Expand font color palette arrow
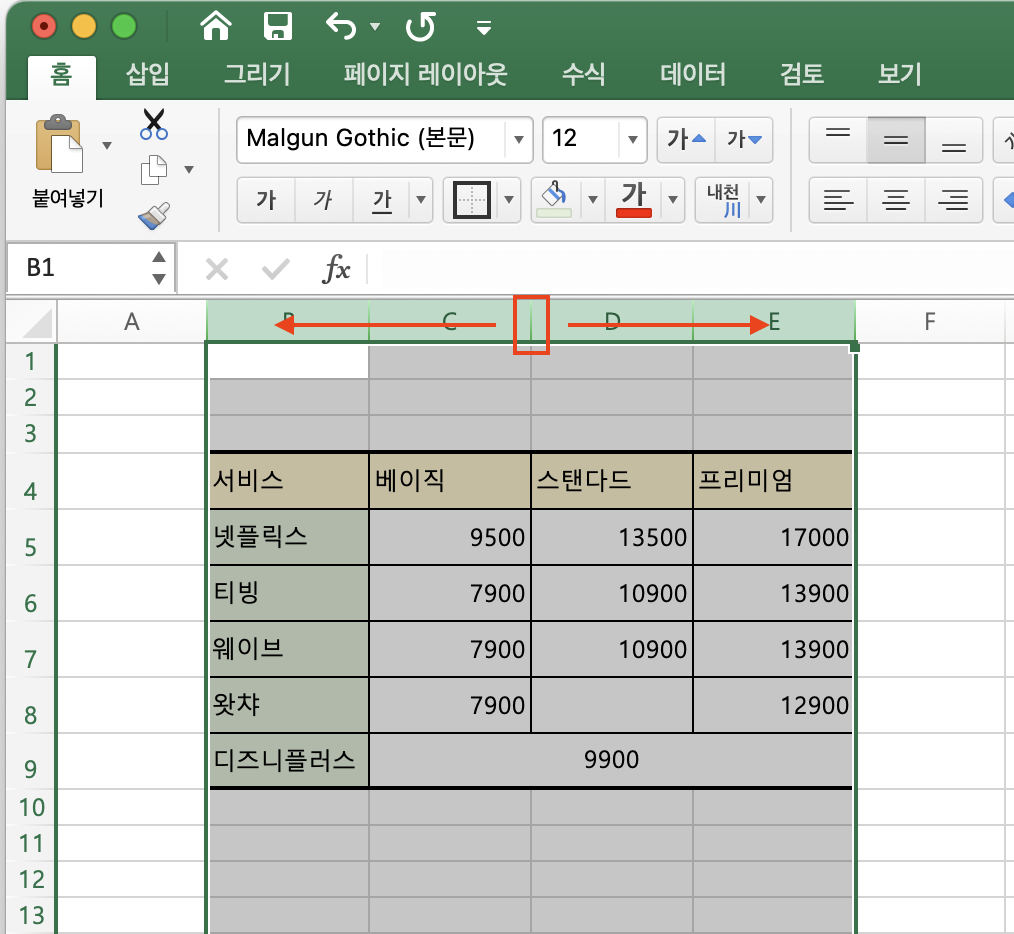1014x934 pixels. tap(673, 200)
